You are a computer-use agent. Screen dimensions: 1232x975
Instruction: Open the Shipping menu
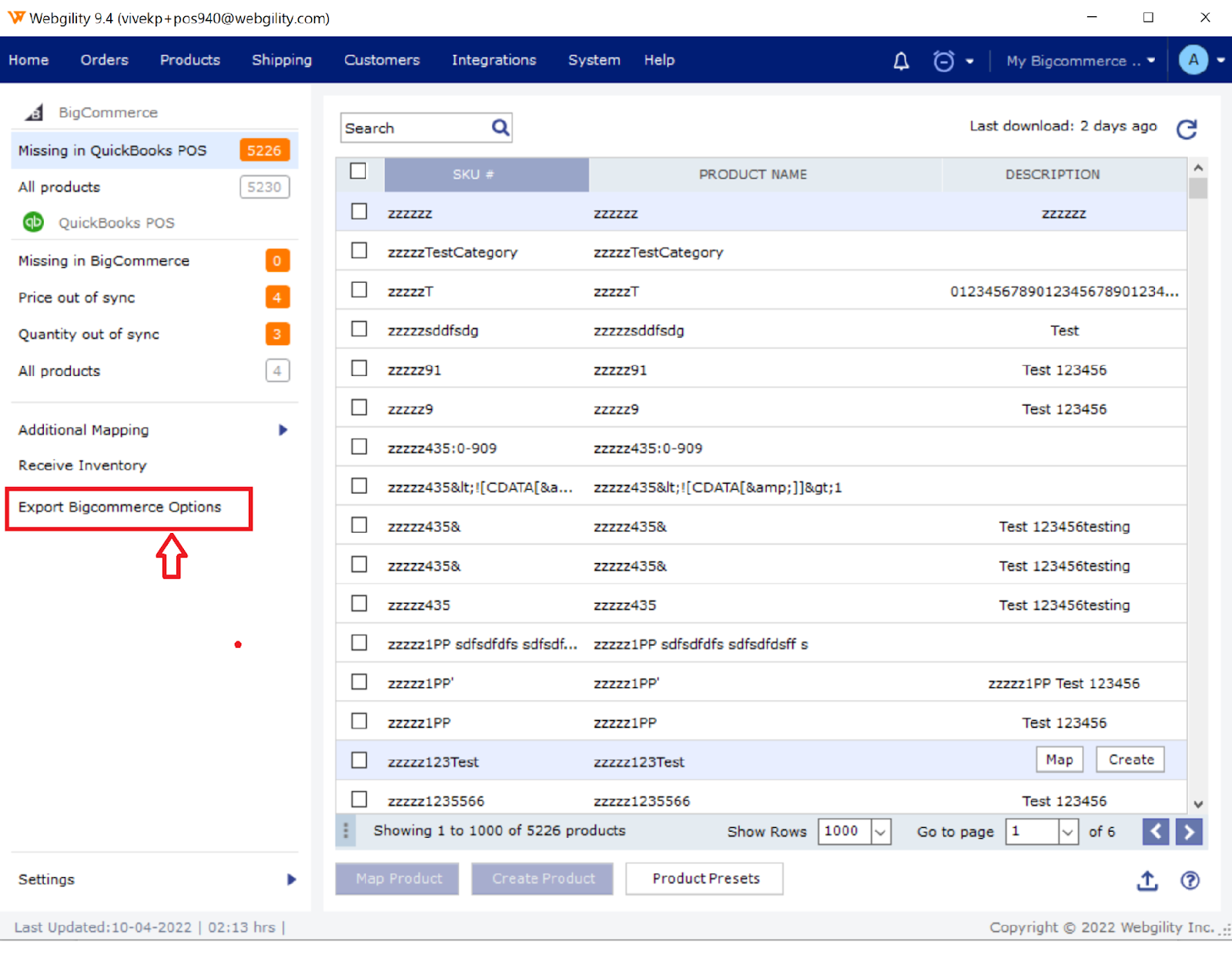[x=282, y=60]
